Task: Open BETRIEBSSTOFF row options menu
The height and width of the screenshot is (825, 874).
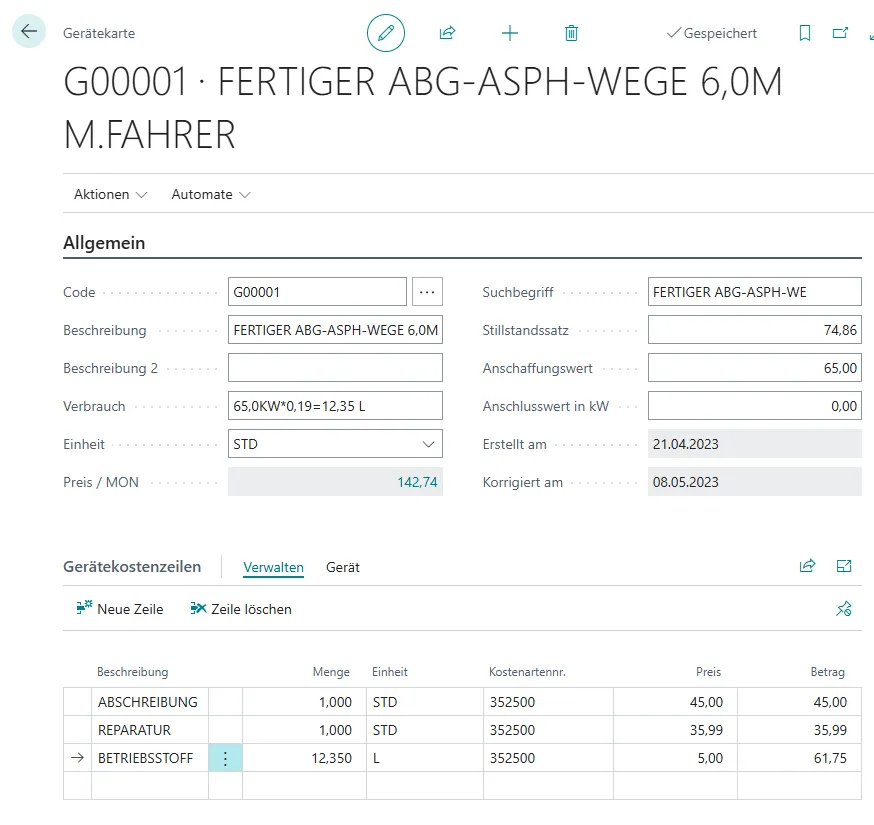Action: (225, 758)
